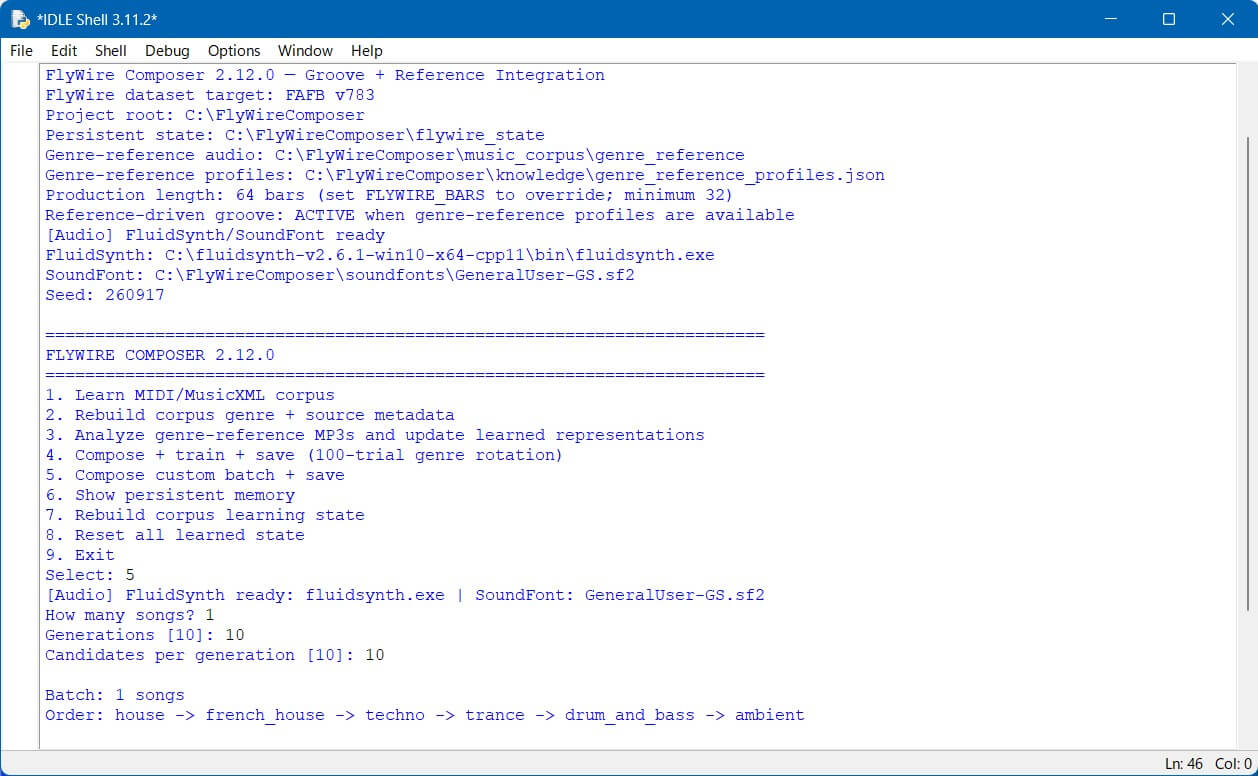Click the 'SoundFont:' GeneralUser-GS.sf2 path line
The height and width of the screenshot is (776, 1258).
tap(340, 275)
